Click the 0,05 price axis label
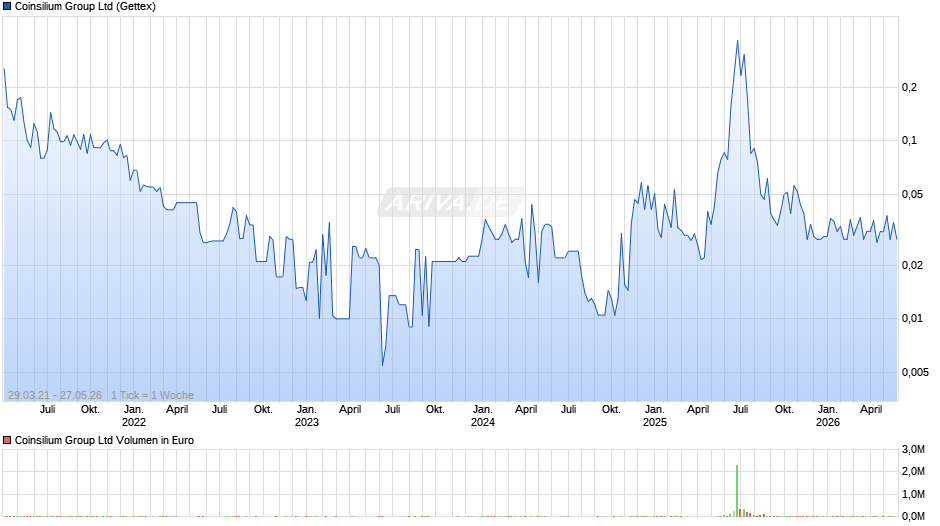The width and height of the screenshot is (940, 526). (912, 194)
